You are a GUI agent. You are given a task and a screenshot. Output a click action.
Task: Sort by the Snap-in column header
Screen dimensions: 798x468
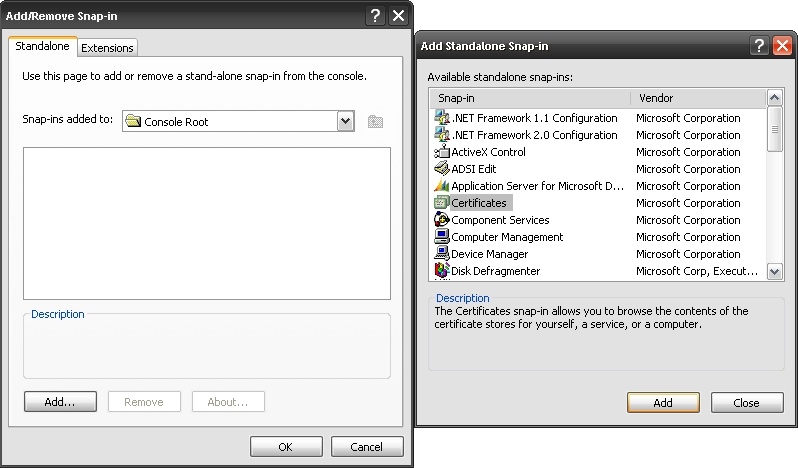click(x=530, y=98)
